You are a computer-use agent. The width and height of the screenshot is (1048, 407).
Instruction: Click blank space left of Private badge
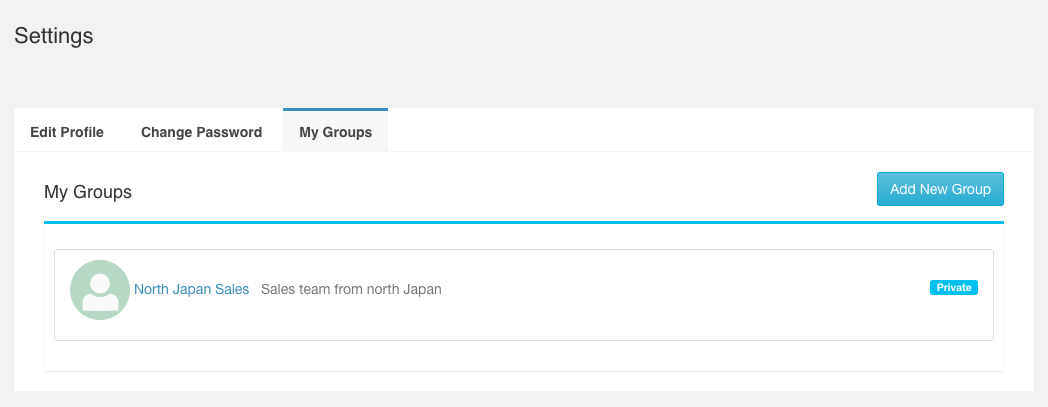(x=700, y=290)
